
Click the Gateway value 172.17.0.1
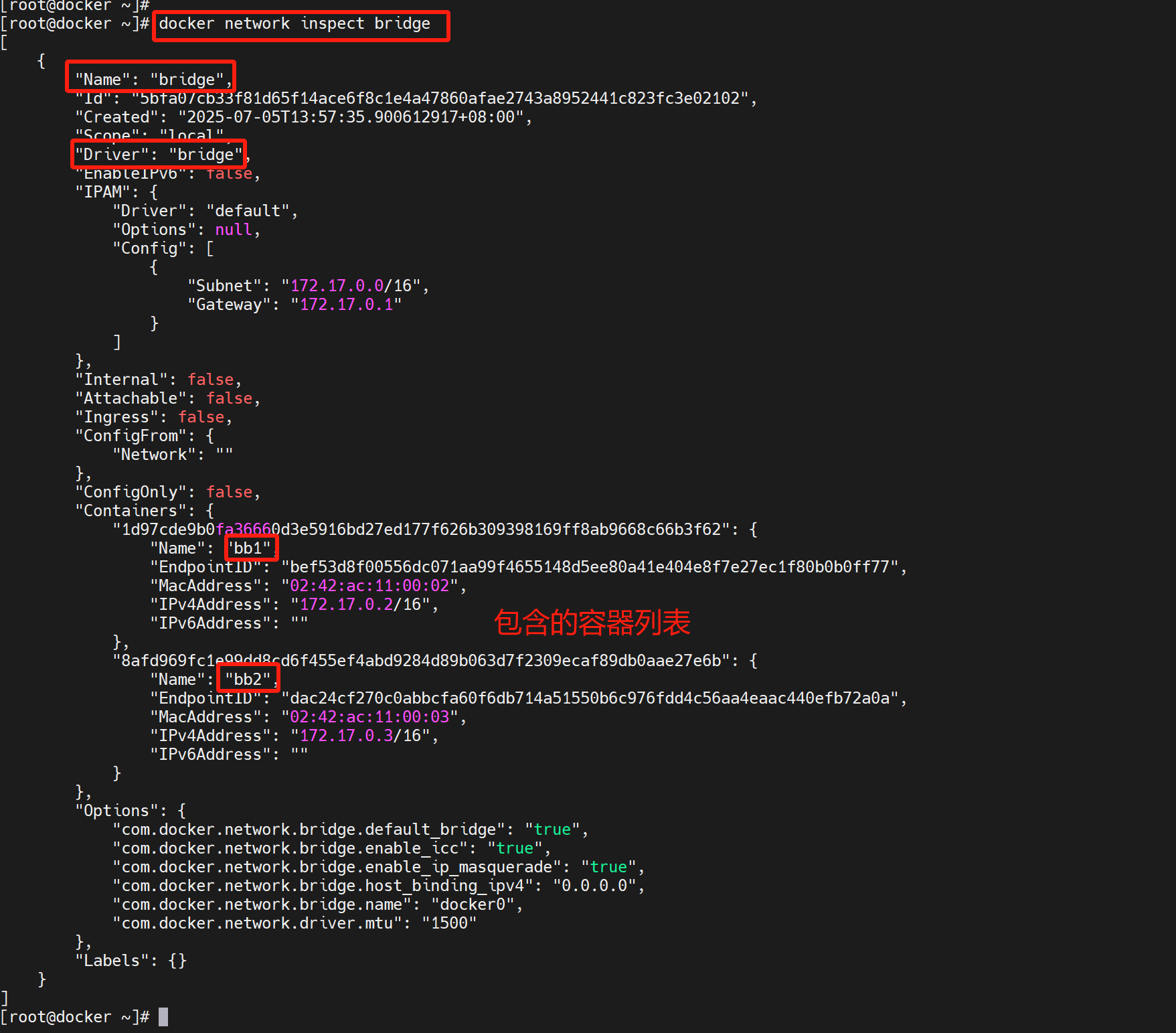click(346, 305)
